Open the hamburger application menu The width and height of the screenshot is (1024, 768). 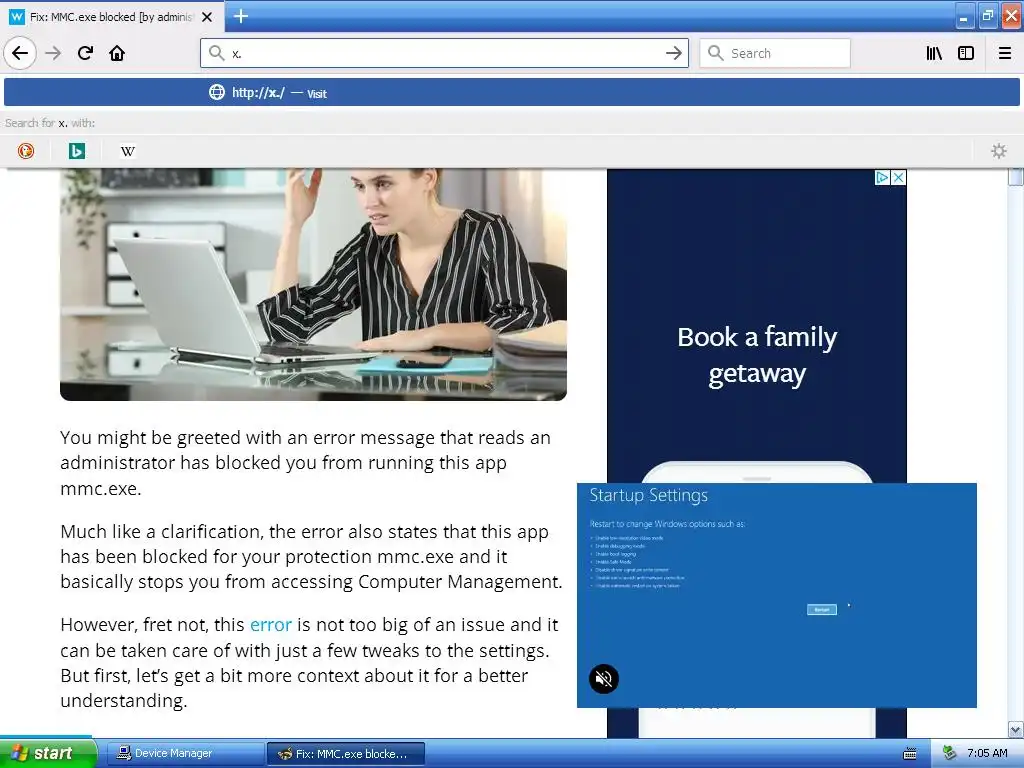(x=1005, y=53)
